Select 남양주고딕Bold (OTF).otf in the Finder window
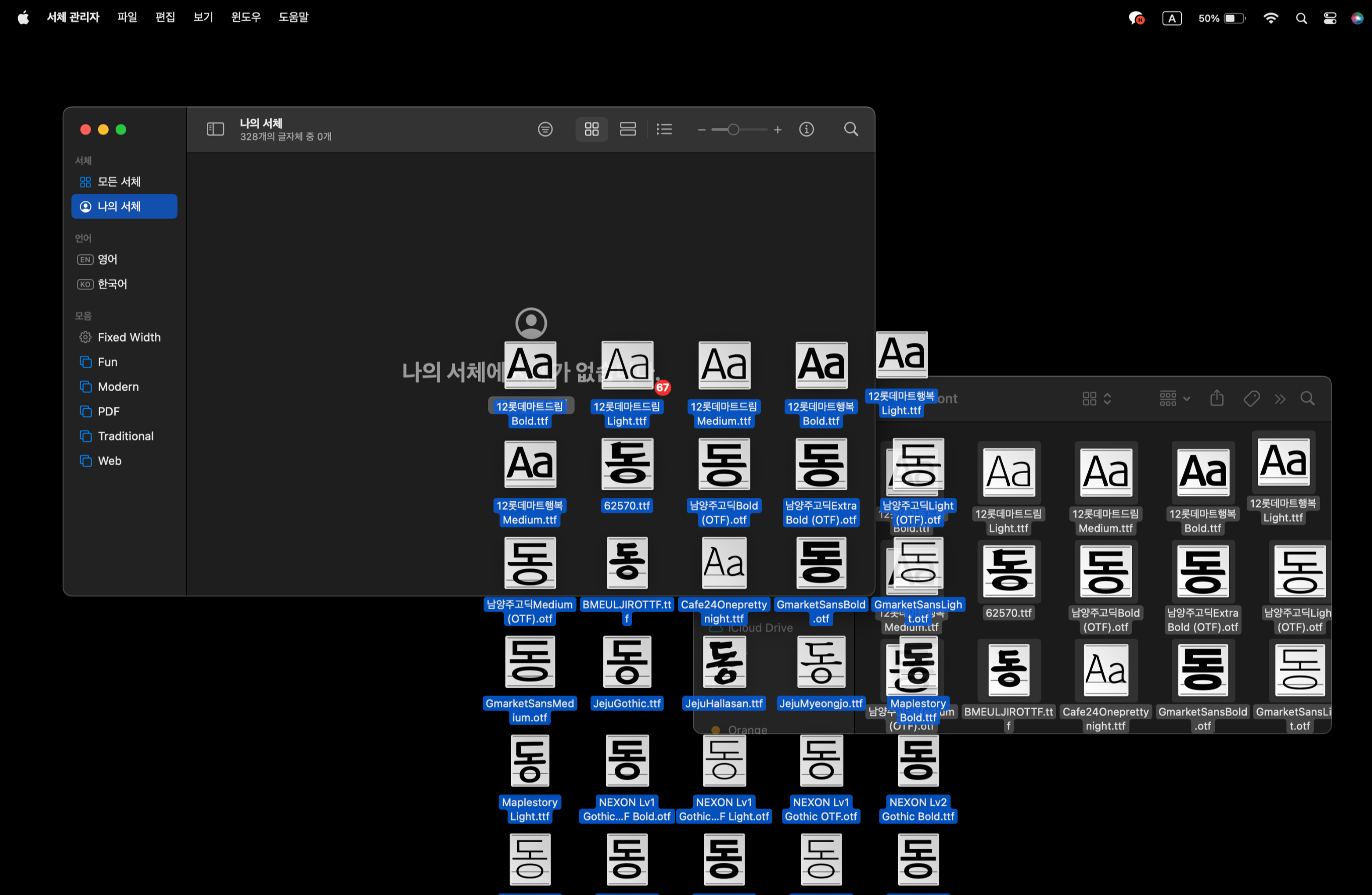 [1106, 587]
